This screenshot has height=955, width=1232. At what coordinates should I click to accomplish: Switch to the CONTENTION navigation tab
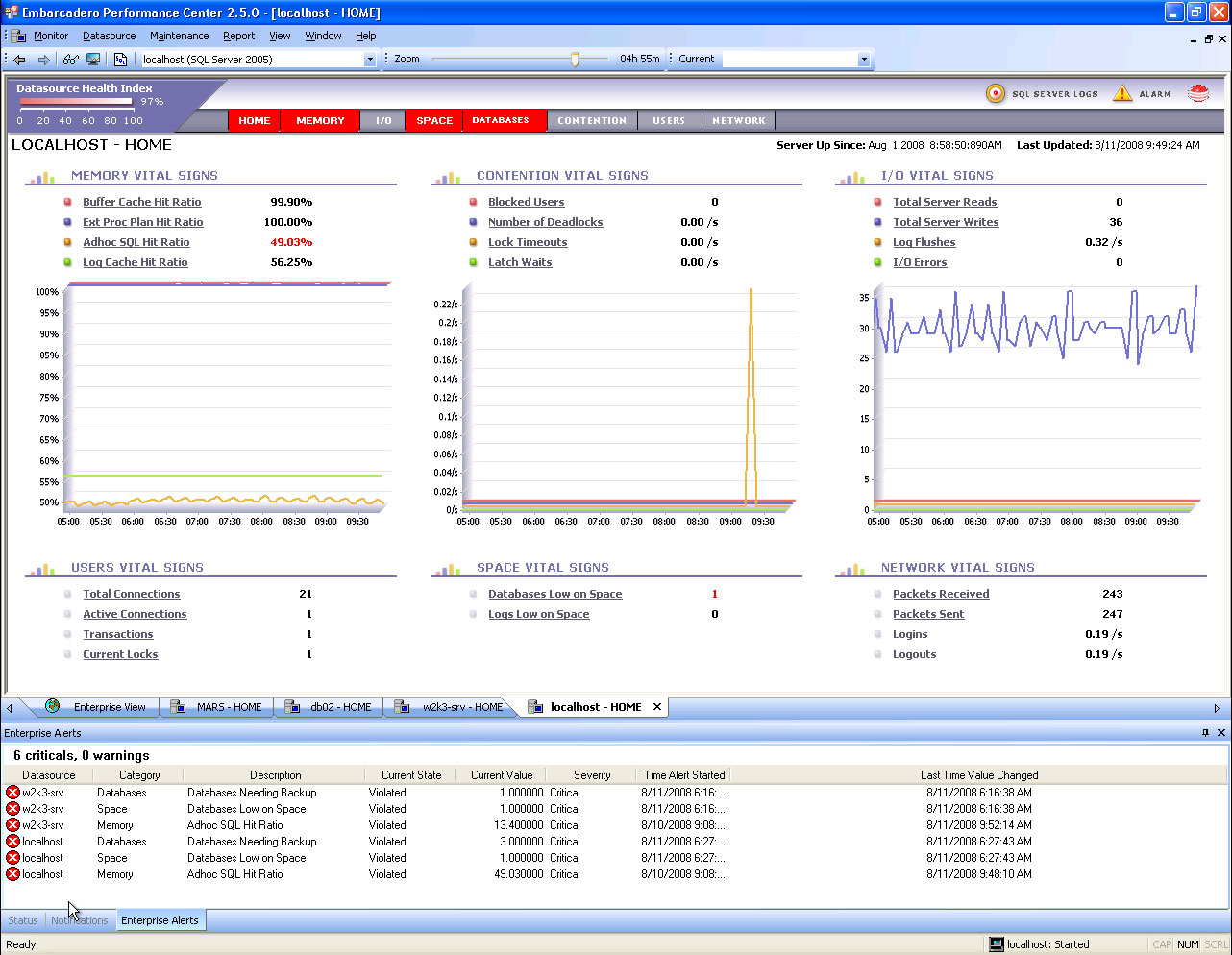(x=592, y=121)
